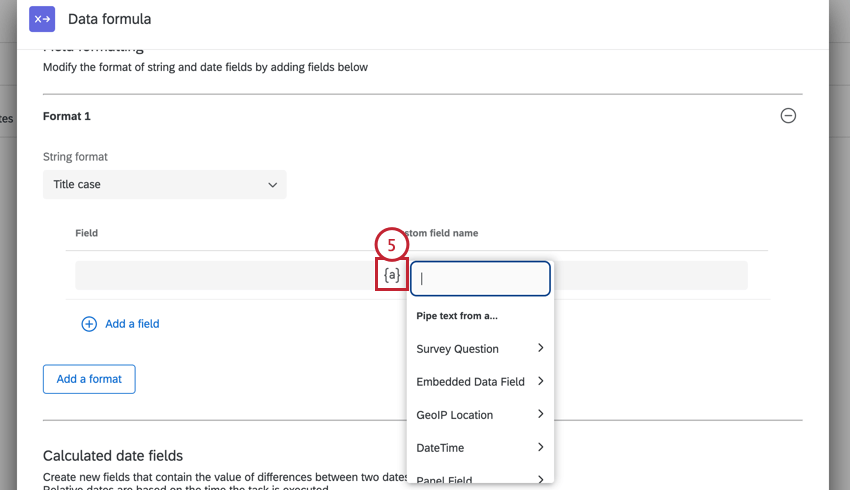Select Panel Field menu option
The height and width of the screenshot is (490, 850).
(x=444, y=480)
